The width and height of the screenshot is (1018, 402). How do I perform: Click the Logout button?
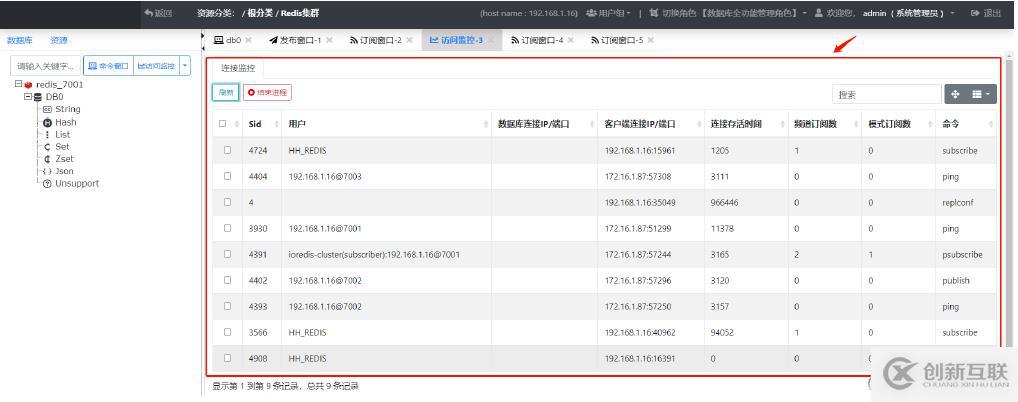pyautogui.click(x=986, y=13)
